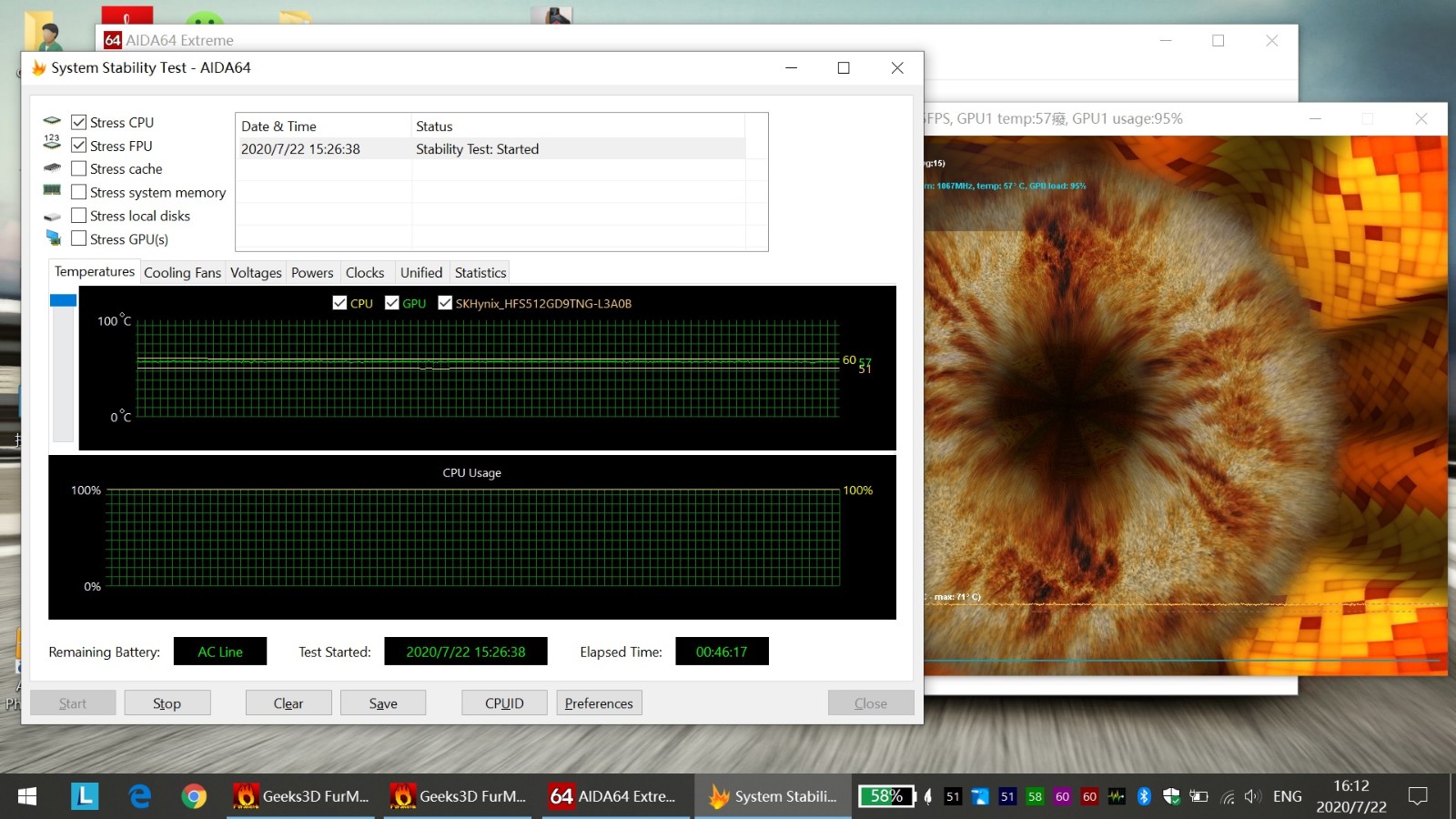Screen dimensions: 1456x819
Task: Open the Statistics tab
Action: (x=480, y=273)
